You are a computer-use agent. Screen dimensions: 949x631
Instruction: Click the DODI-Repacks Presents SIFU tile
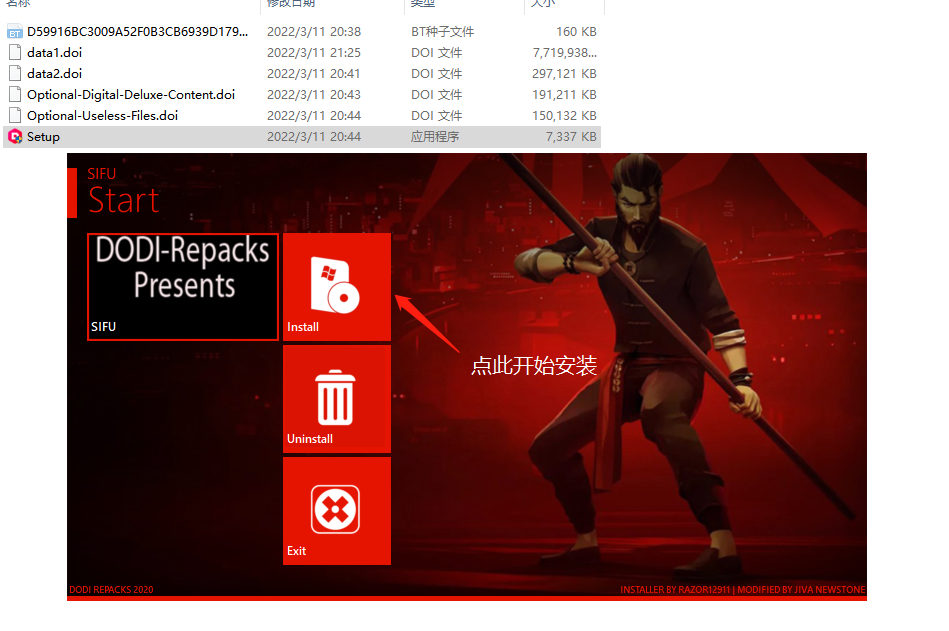[183, 287]
